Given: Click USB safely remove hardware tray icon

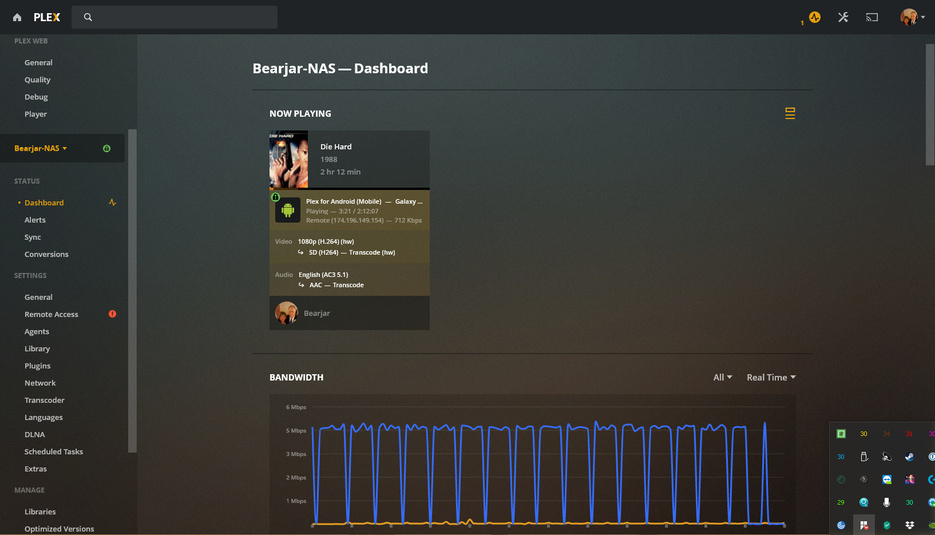Looking at the screenshot, I should coord(864,457).
